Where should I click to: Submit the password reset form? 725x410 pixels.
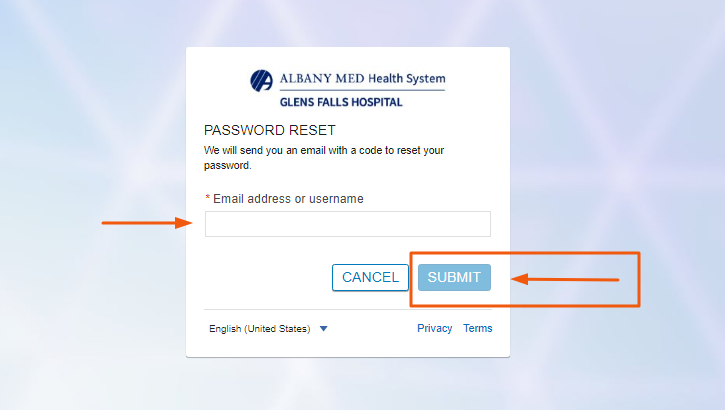454,277
